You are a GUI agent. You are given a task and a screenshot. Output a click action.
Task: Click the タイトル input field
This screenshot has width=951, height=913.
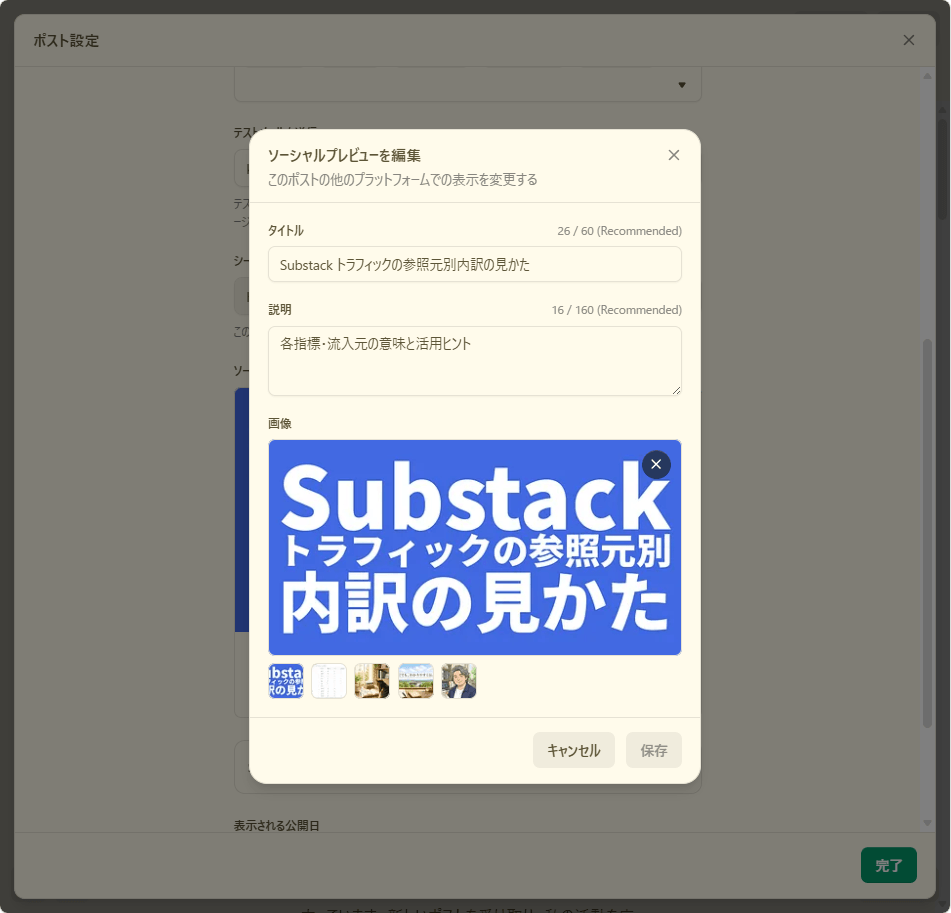(x=474, y=264)
